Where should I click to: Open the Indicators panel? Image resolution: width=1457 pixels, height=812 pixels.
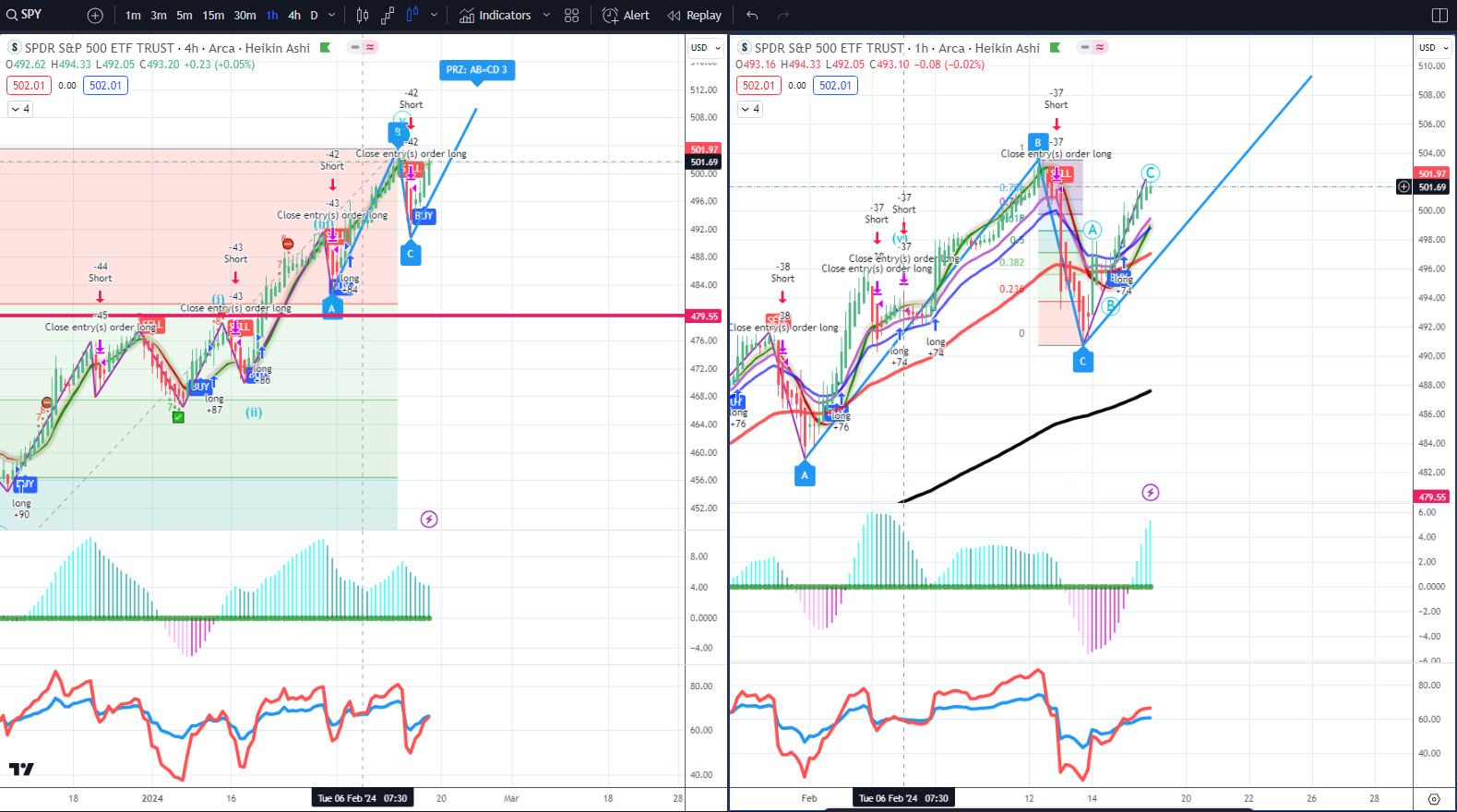click(496, 15)
